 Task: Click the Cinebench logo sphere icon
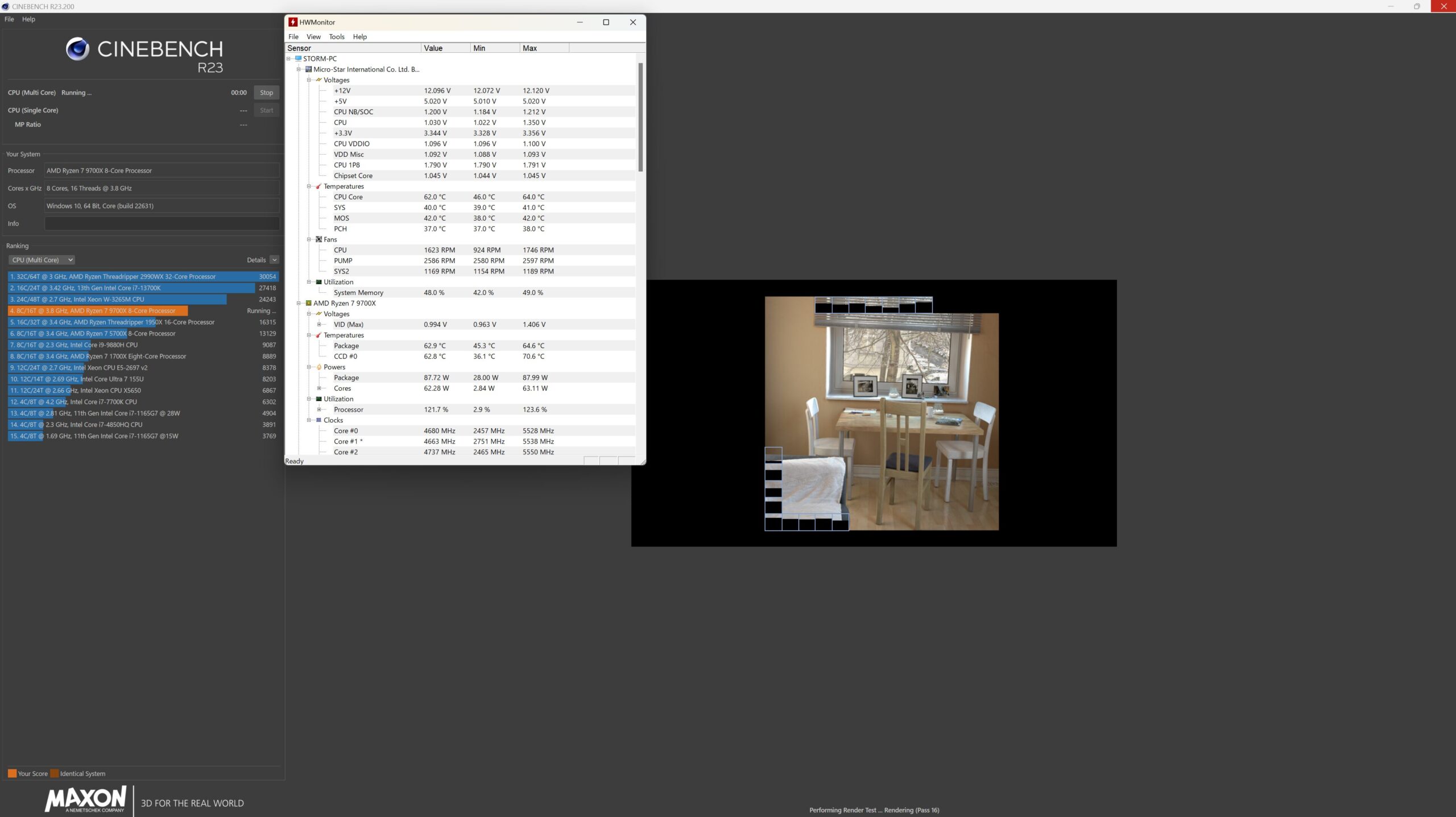click(77, 49)
